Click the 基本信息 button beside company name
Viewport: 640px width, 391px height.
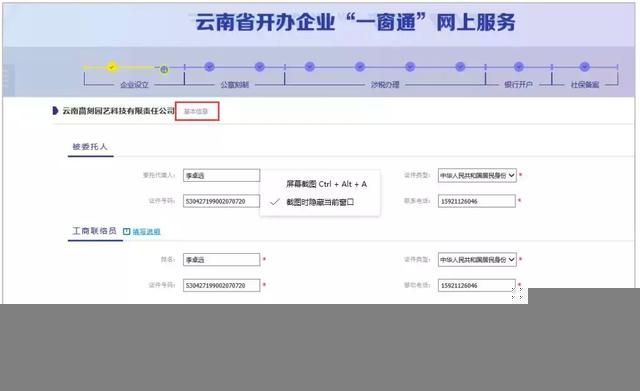197,111
